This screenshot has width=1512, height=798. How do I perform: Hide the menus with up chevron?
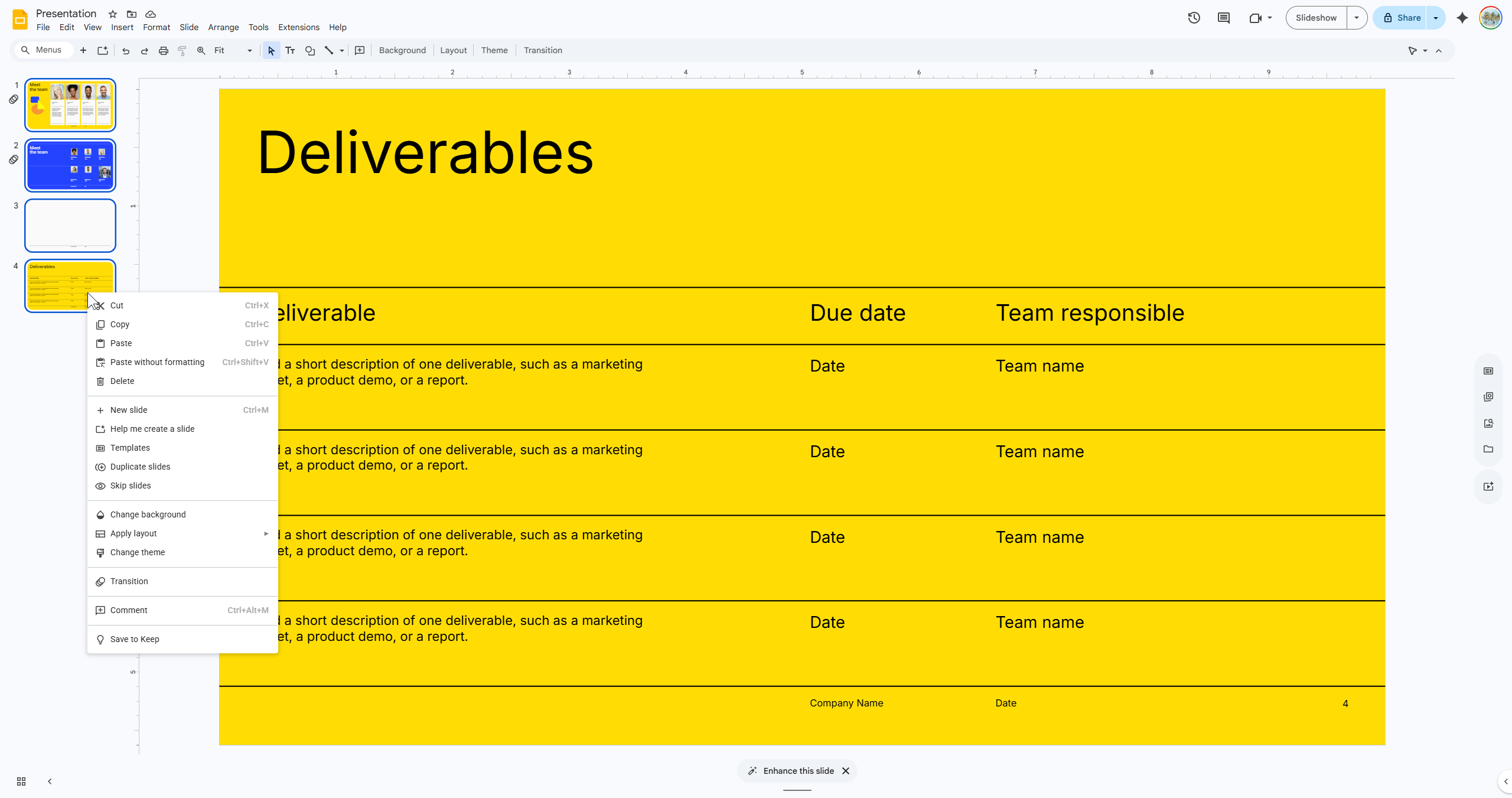[x=1439, y=51]
